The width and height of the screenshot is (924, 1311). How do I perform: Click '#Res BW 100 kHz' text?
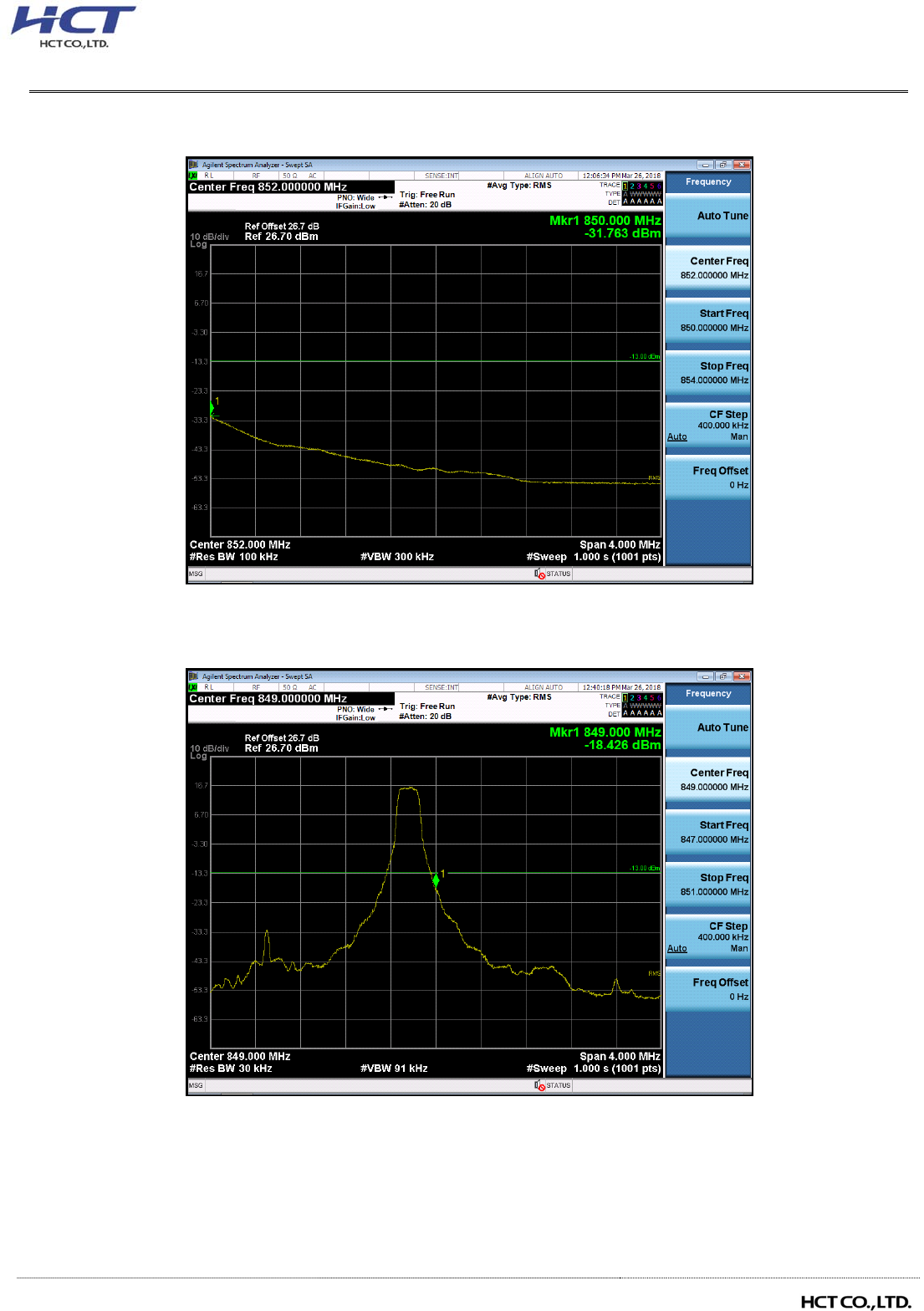click(x=234, y=557)
